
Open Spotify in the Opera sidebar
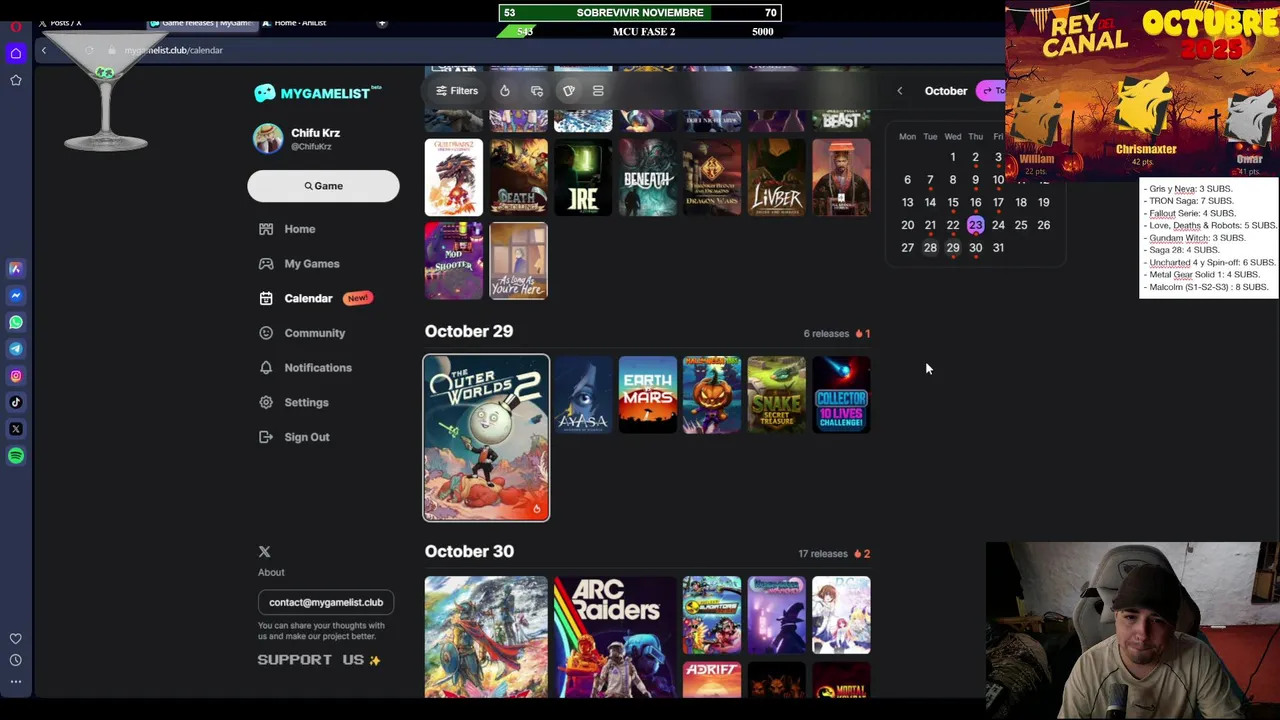click(16, 456)
